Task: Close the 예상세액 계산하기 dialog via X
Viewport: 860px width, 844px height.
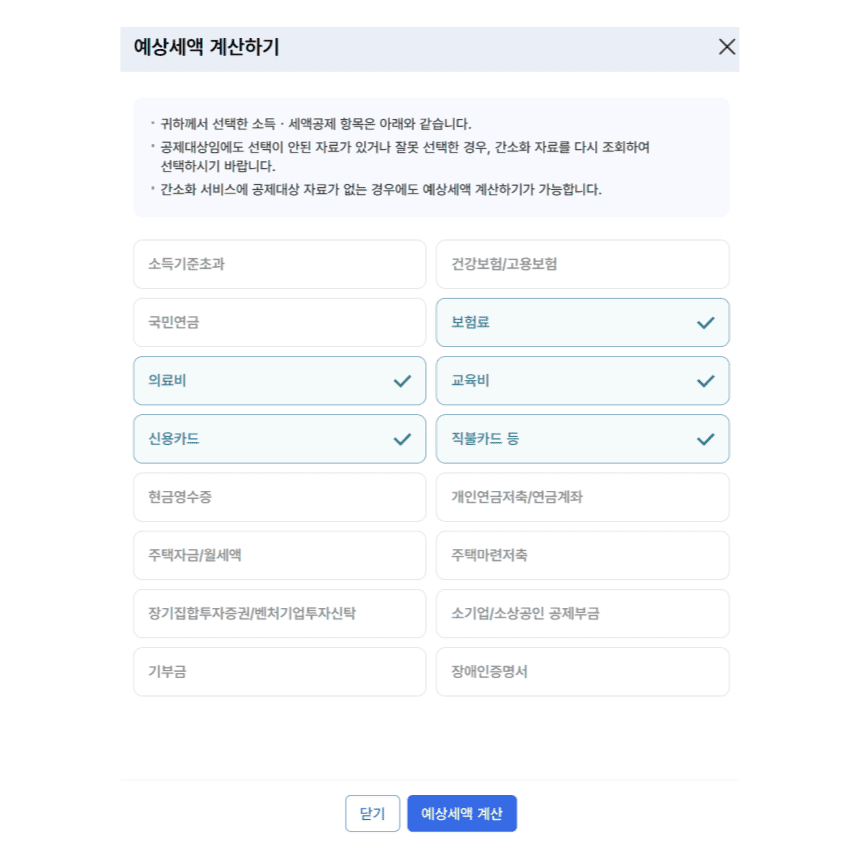Action: pos(727,47)
